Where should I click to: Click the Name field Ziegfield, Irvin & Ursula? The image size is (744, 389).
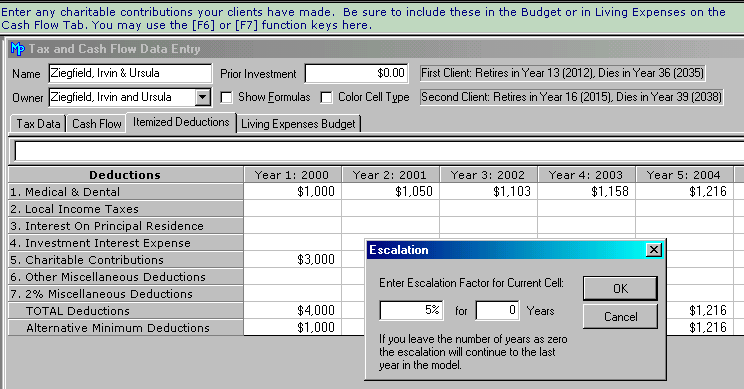[130, 73]
